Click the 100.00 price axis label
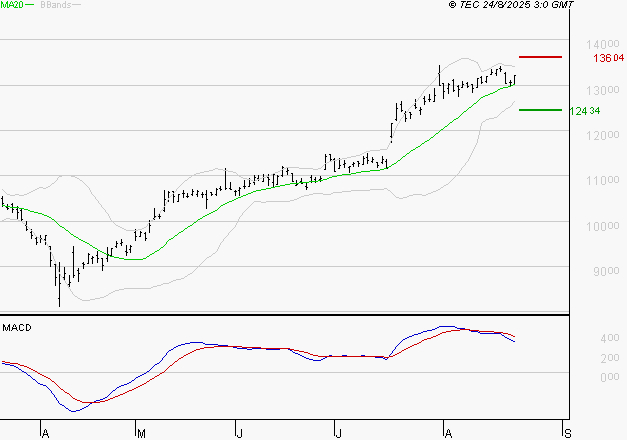The image size is (627, 440). pyautogui.click(x=603, y=226)
